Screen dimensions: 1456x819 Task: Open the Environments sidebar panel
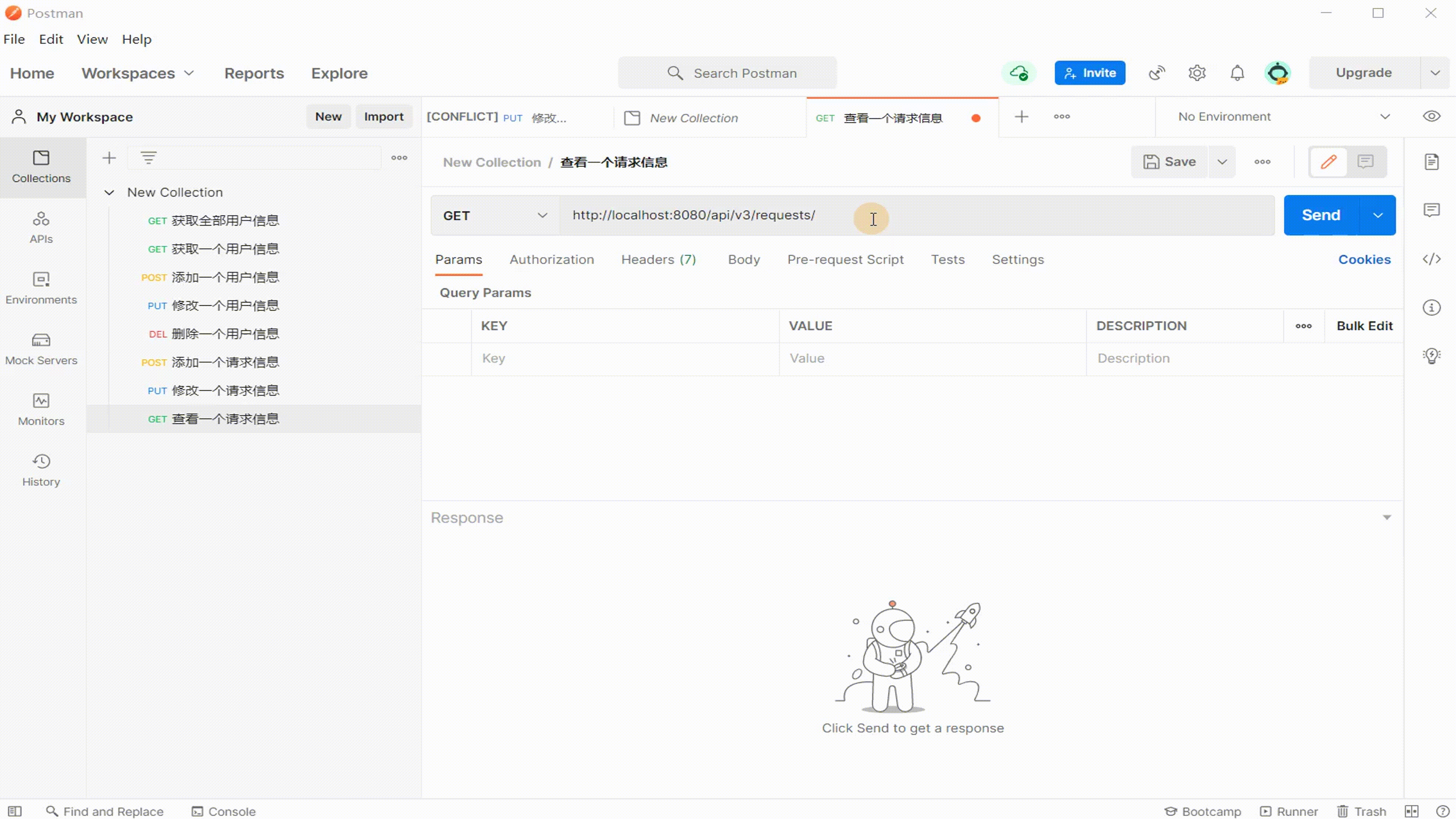(41, 288)
